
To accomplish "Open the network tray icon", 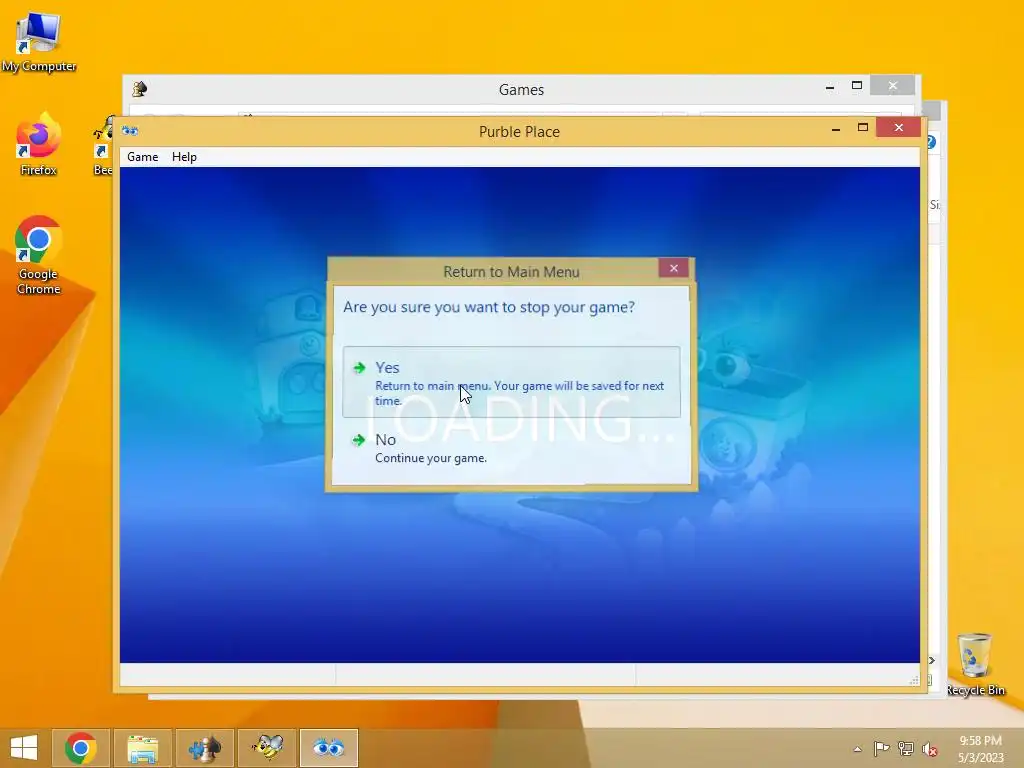I will pos(905,748).
